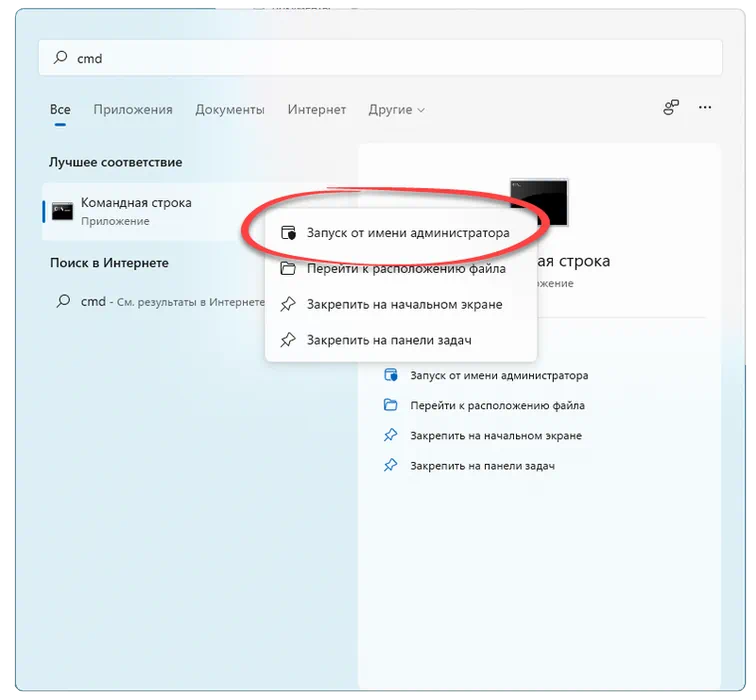Click large Command Prompt thumbnail in preview pane
Image resolution: width=756 pixels, height=700 pixels.
pos(539,202)
